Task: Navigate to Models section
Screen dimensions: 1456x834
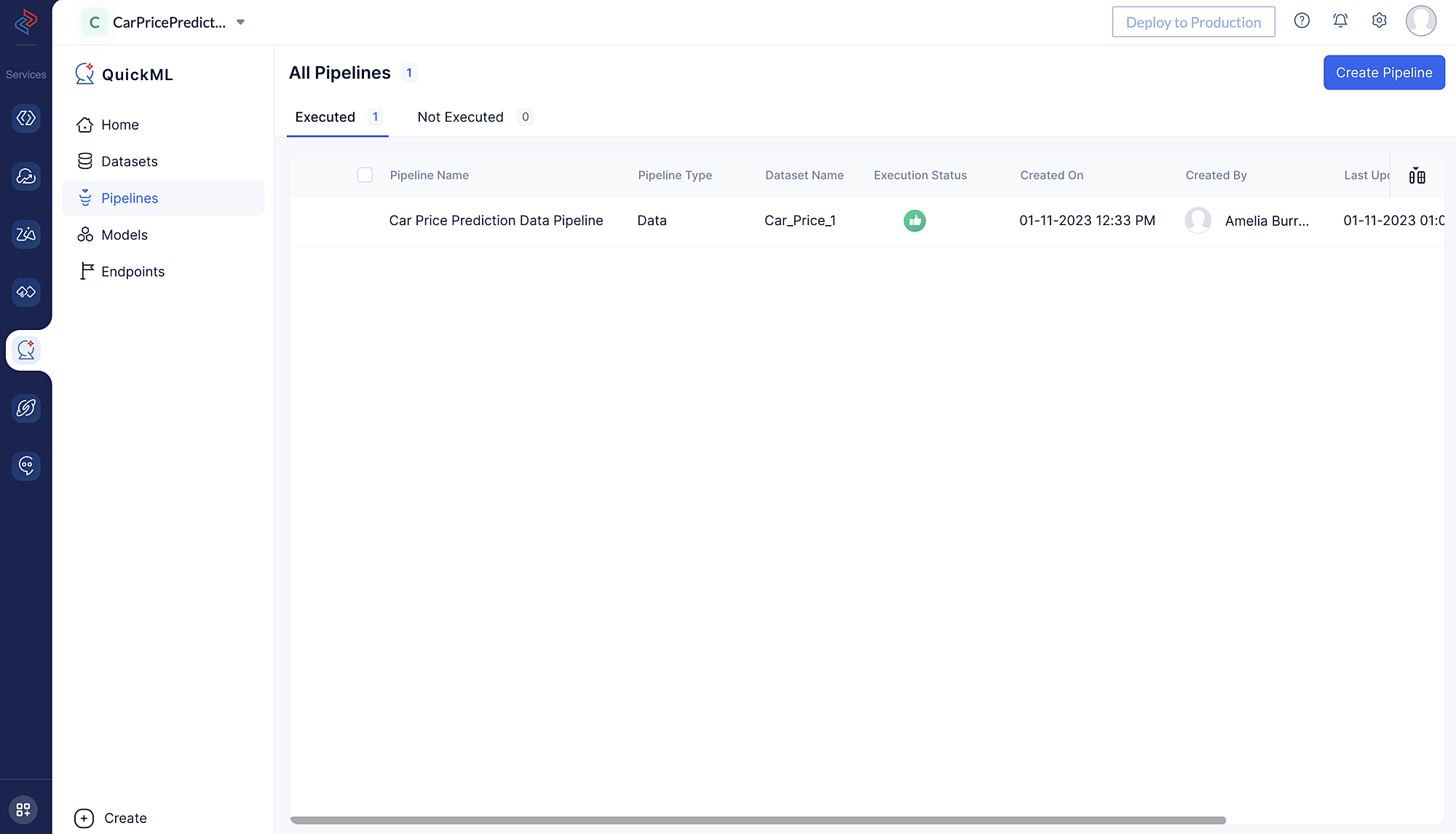Action: pos(124,234)
